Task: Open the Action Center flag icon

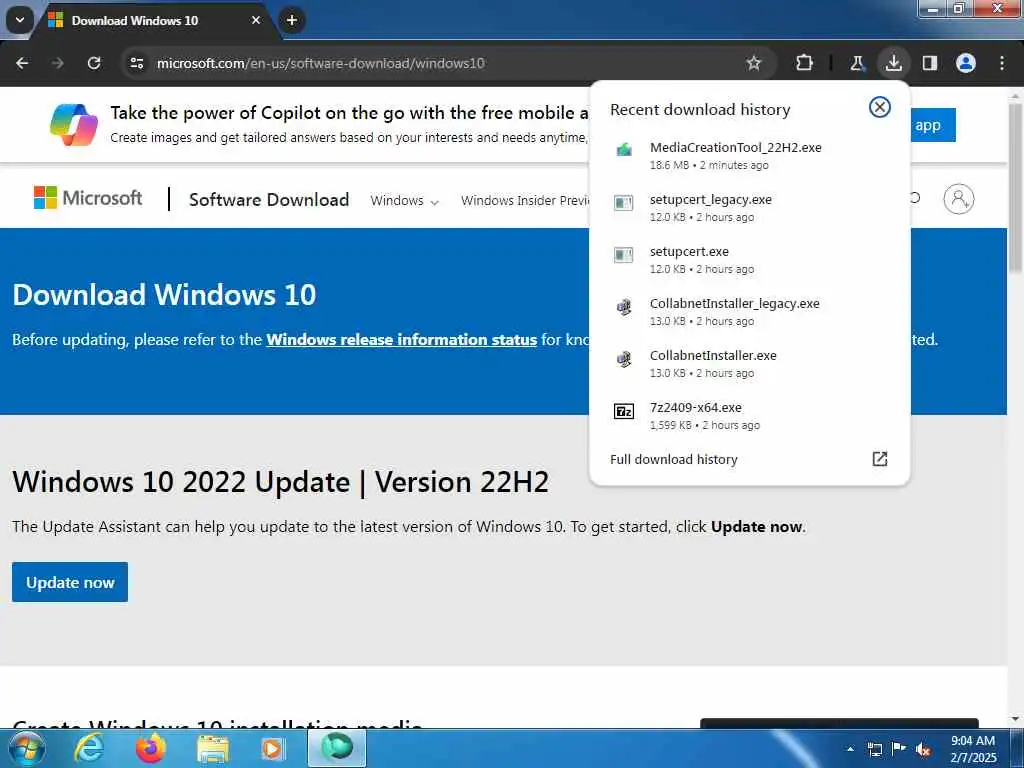Action: (899, 749)
